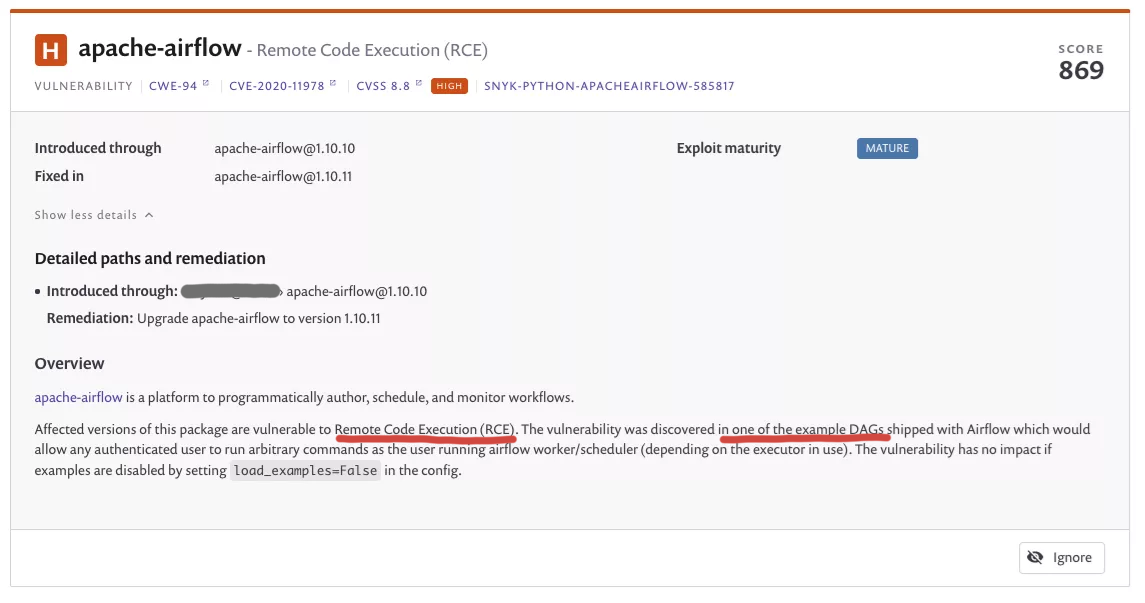
Task: Click the MATURE exploit maturity badge
Action: pos(886,147)
